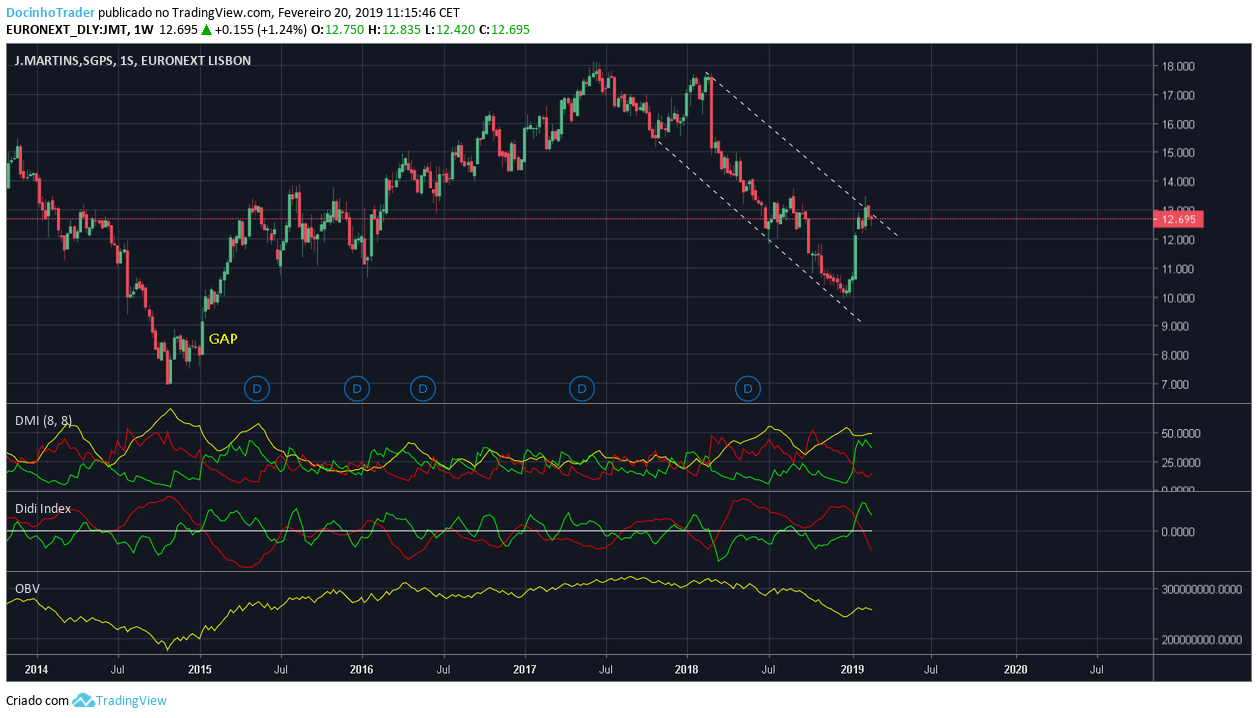Image resolution: width=1258 pixels, height=718 pixels.
Task: Click the green up-arrow beside 12.695 in header
Action: 206,30
